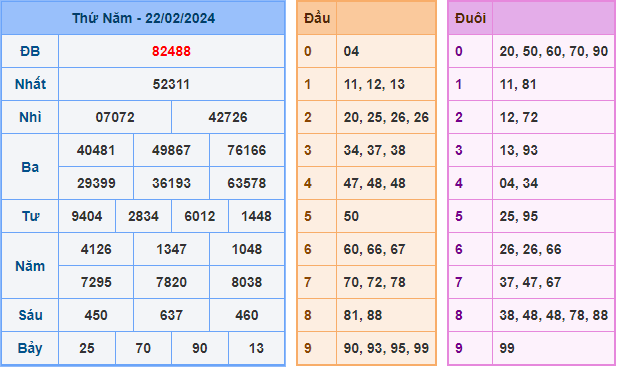
Task: Click the 'Nhất' prize row label
Action: tap(30, 84)
